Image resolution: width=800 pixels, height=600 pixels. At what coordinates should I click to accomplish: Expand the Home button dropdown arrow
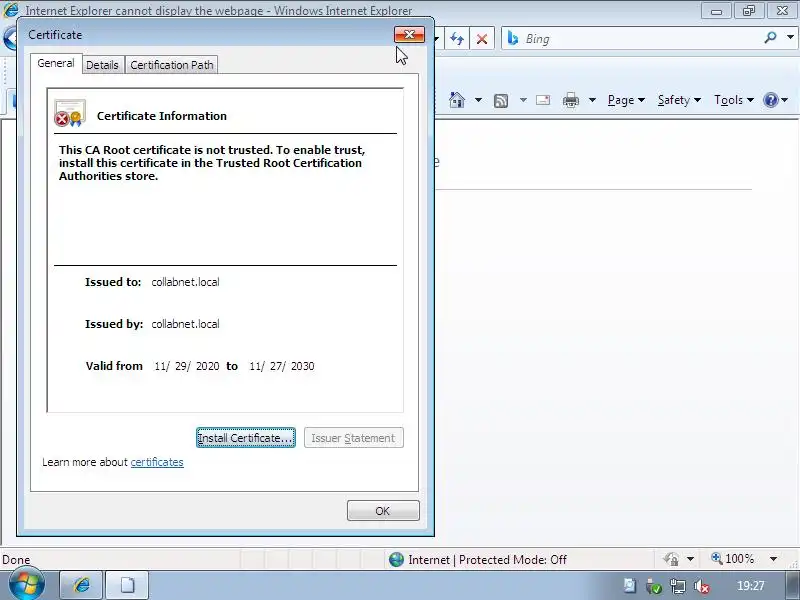pos(478,100)
